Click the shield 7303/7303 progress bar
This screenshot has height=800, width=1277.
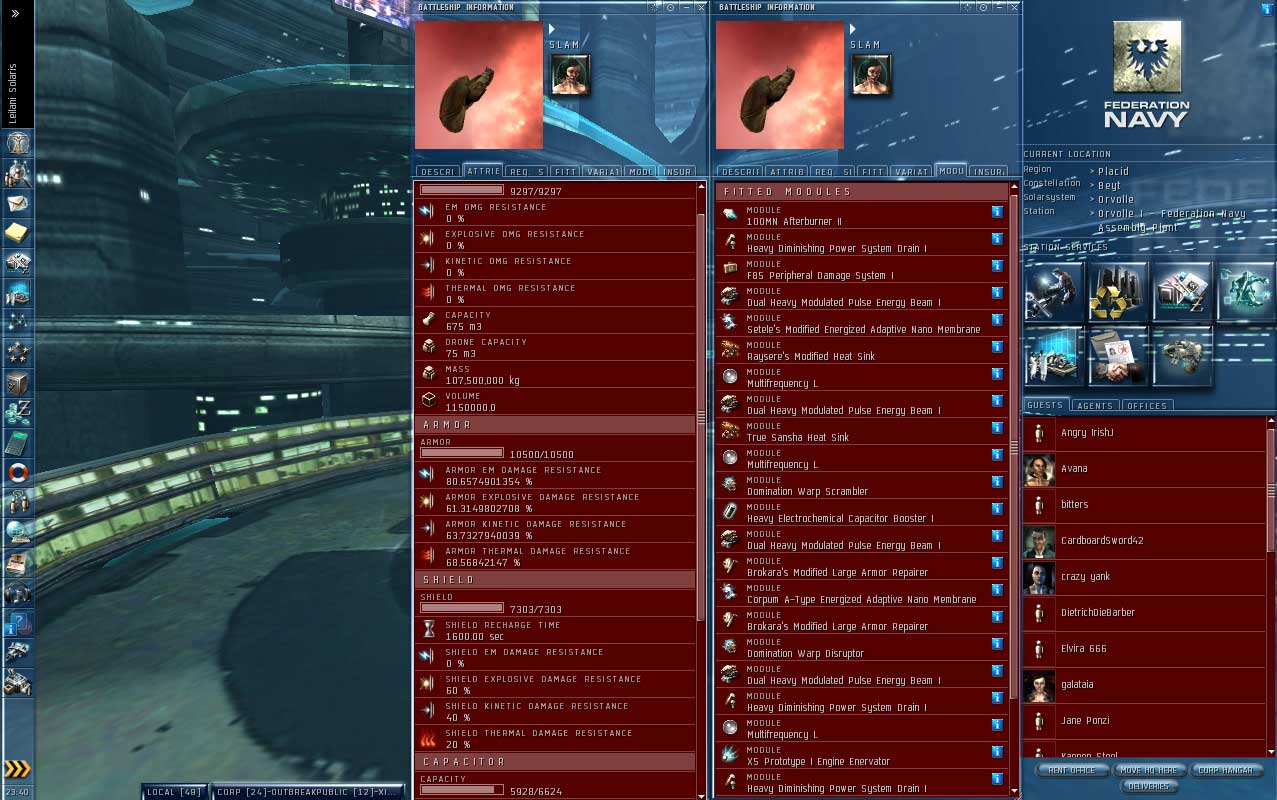[x=462, y=607]
